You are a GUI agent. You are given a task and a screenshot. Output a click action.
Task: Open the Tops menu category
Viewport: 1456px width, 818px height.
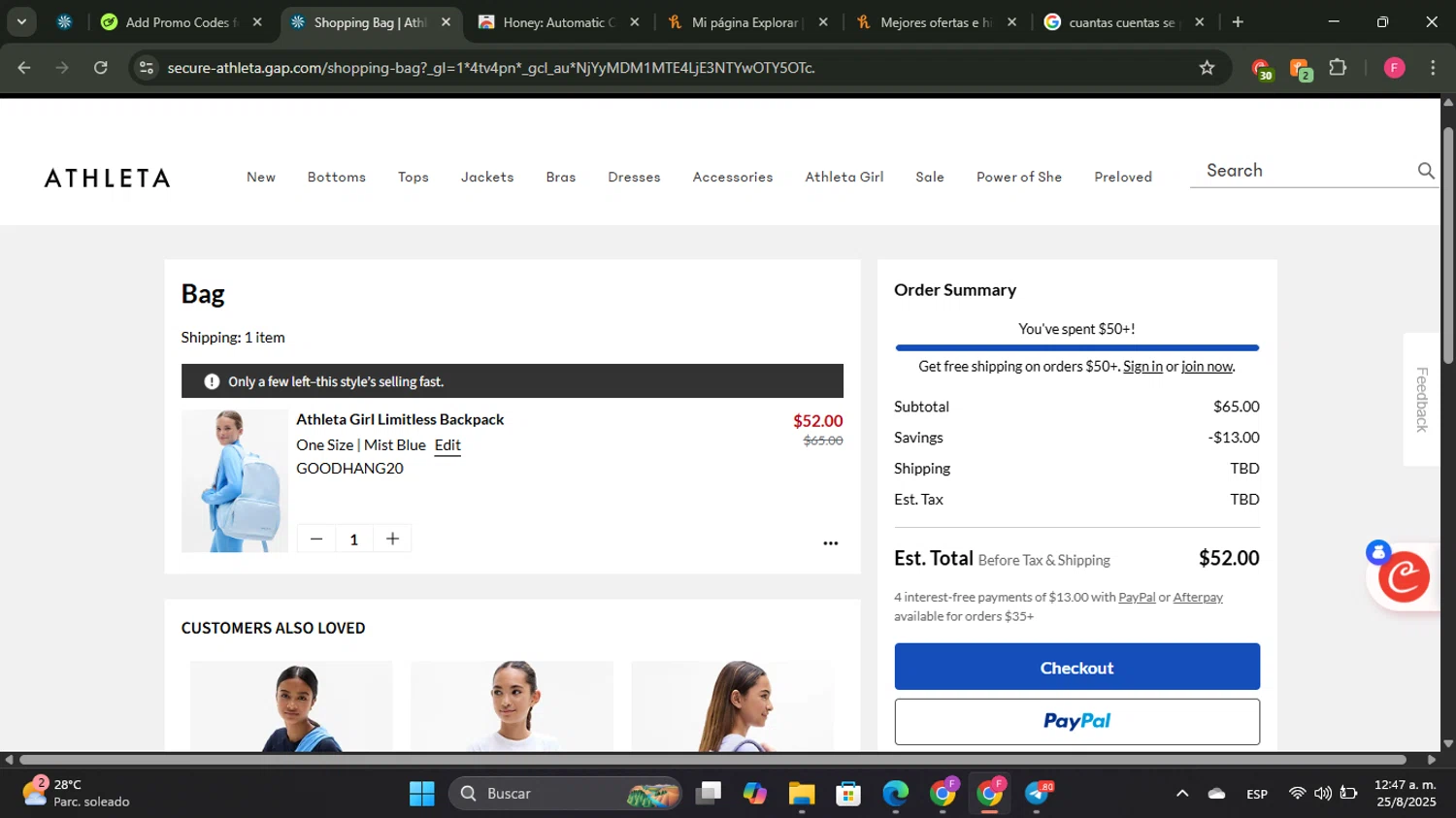point(414,177)
